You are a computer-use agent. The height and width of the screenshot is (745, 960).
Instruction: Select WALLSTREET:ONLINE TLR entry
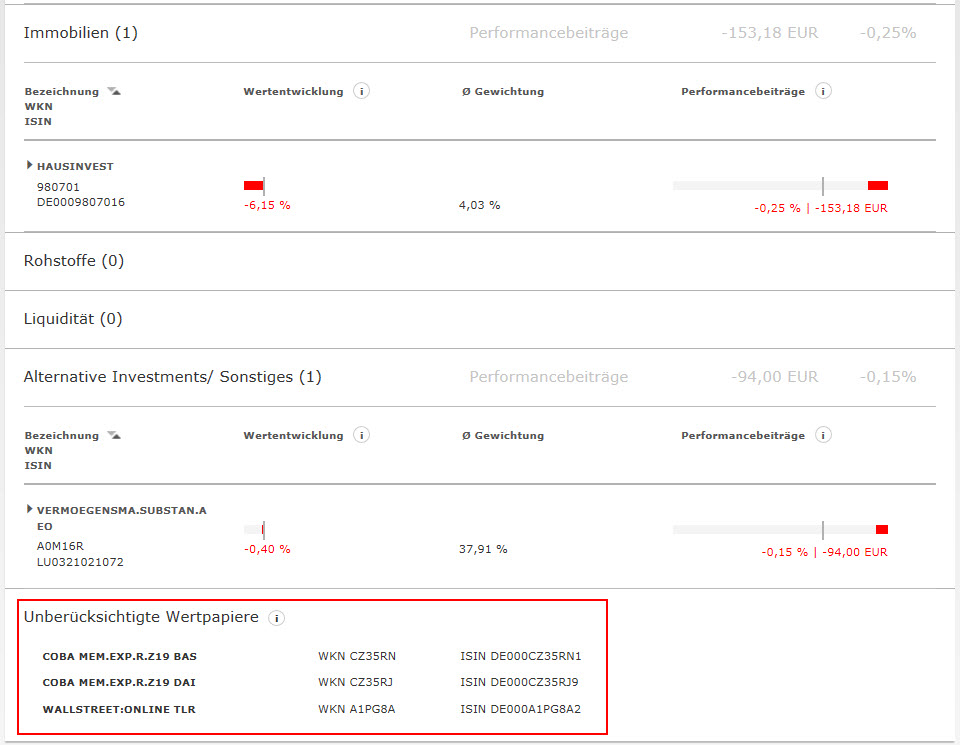(x=119, y=710)
